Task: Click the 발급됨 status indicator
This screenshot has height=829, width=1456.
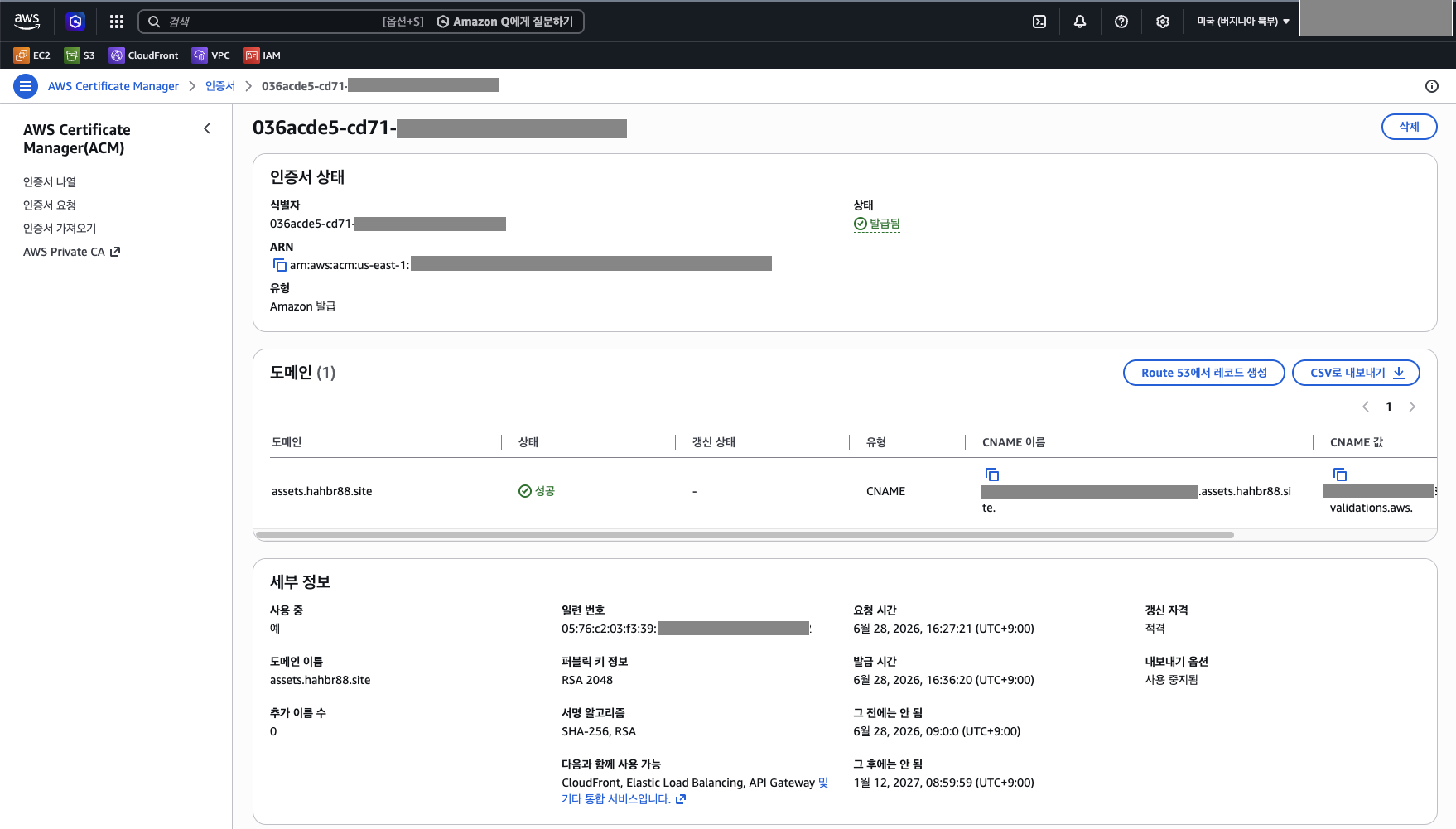Action: click(x=876, y=224)
